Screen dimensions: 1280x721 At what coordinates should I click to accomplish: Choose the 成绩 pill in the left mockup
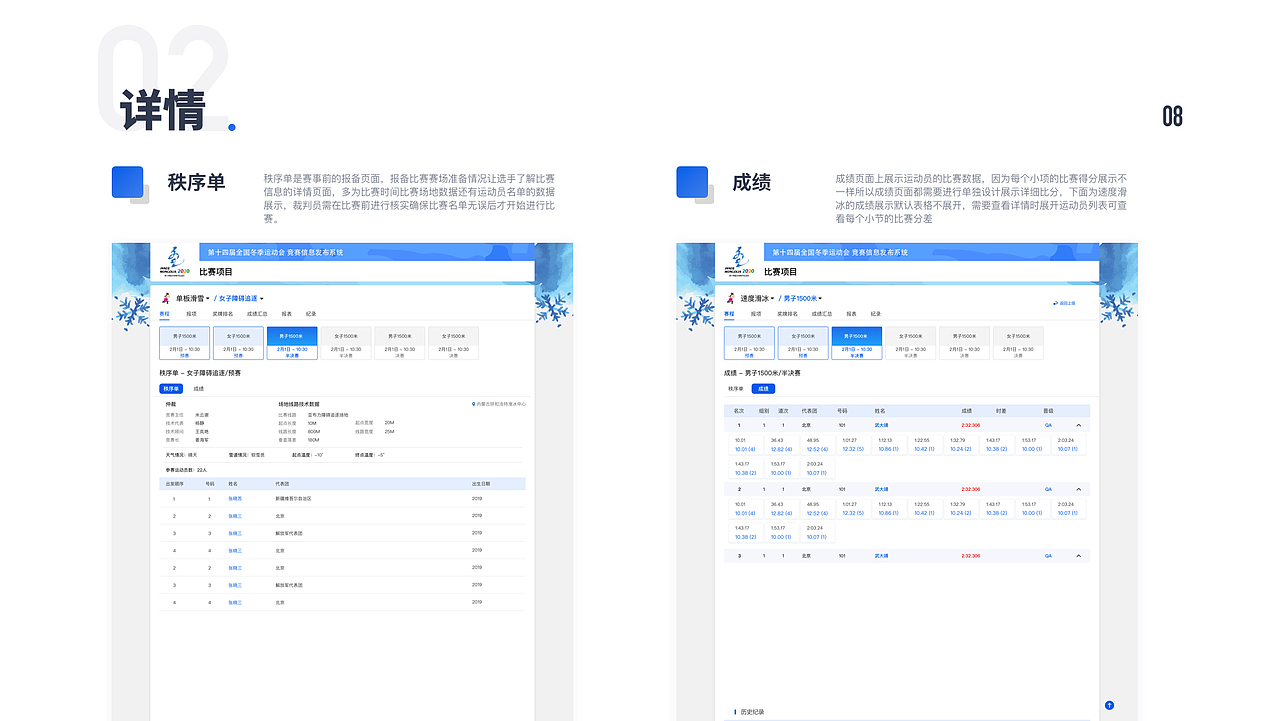point(198,388)
